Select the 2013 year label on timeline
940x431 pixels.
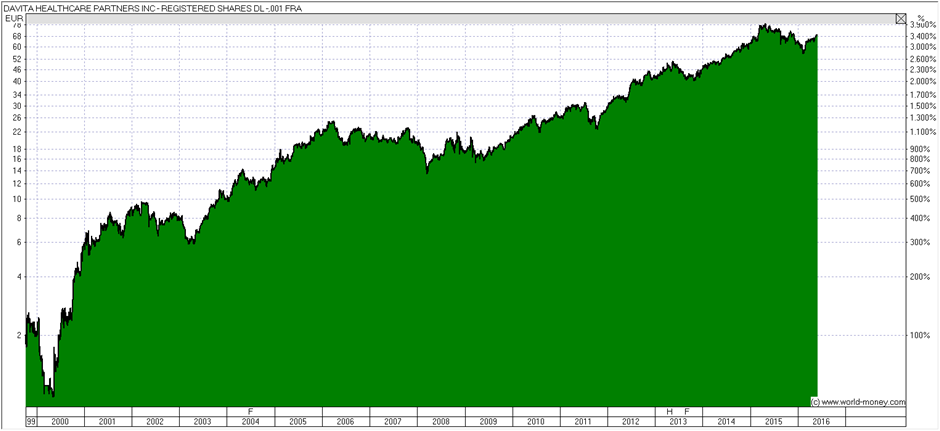point(679,422)
